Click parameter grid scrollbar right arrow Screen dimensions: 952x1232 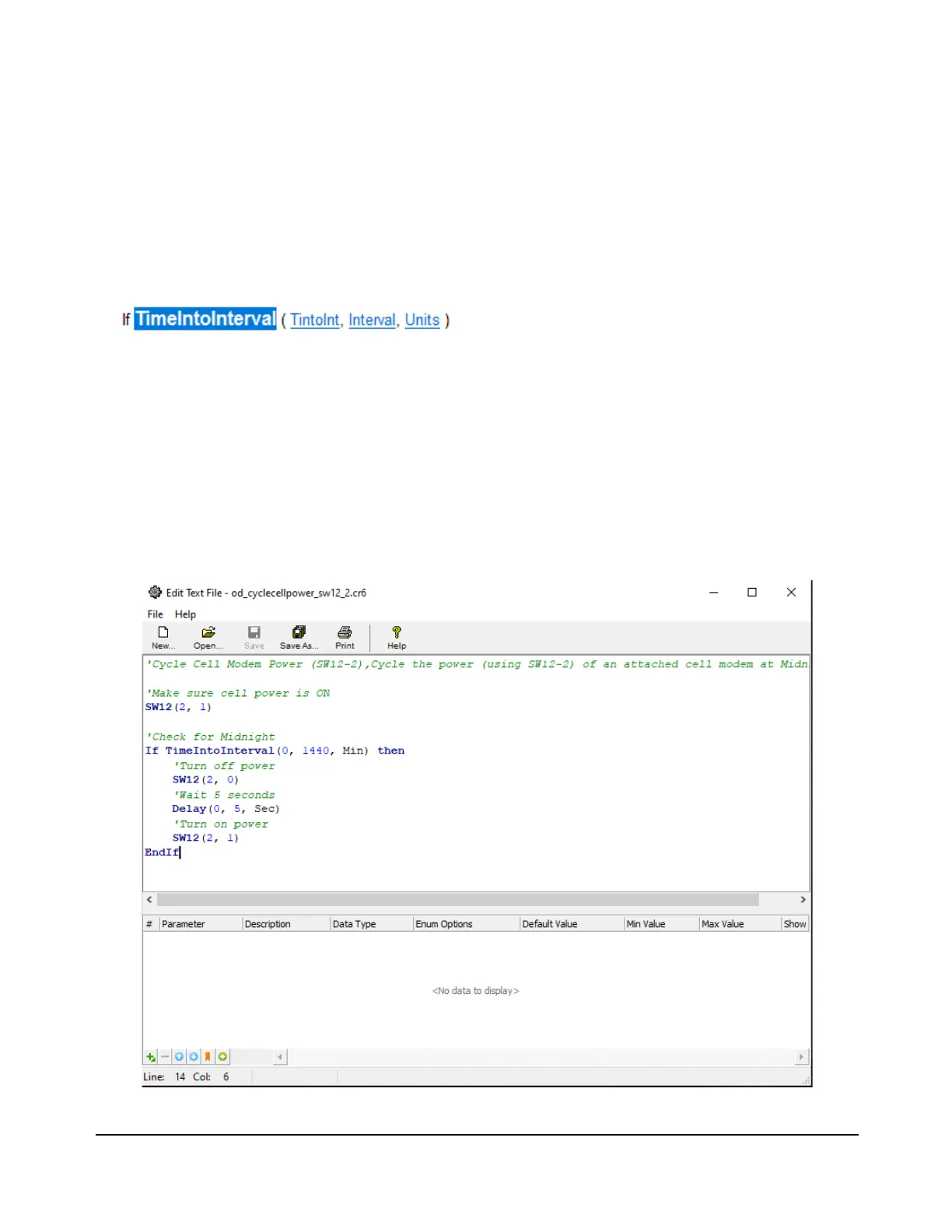[x=801, y=1057]
